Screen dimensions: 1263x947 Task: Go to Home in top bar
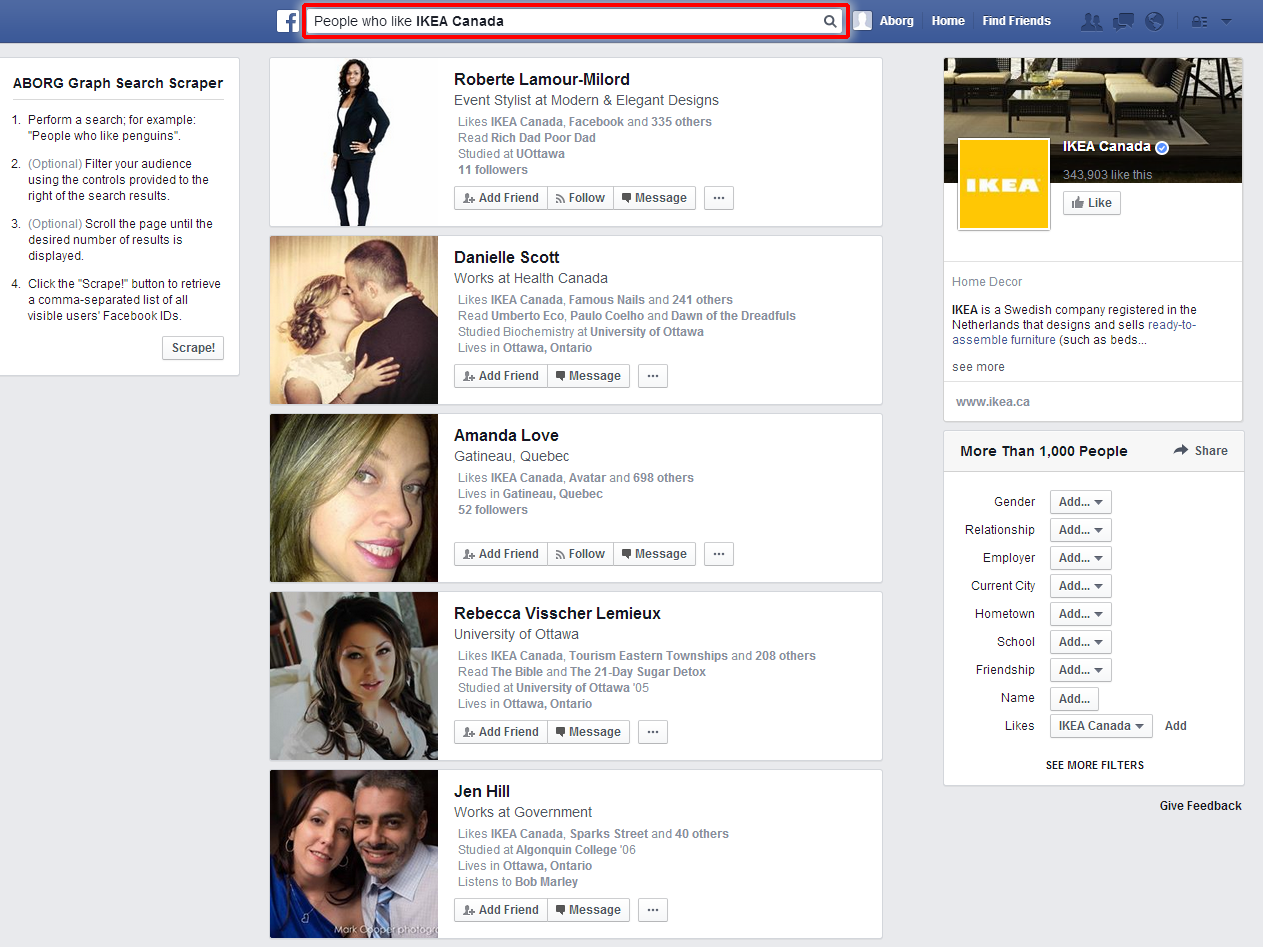[948, 21]
